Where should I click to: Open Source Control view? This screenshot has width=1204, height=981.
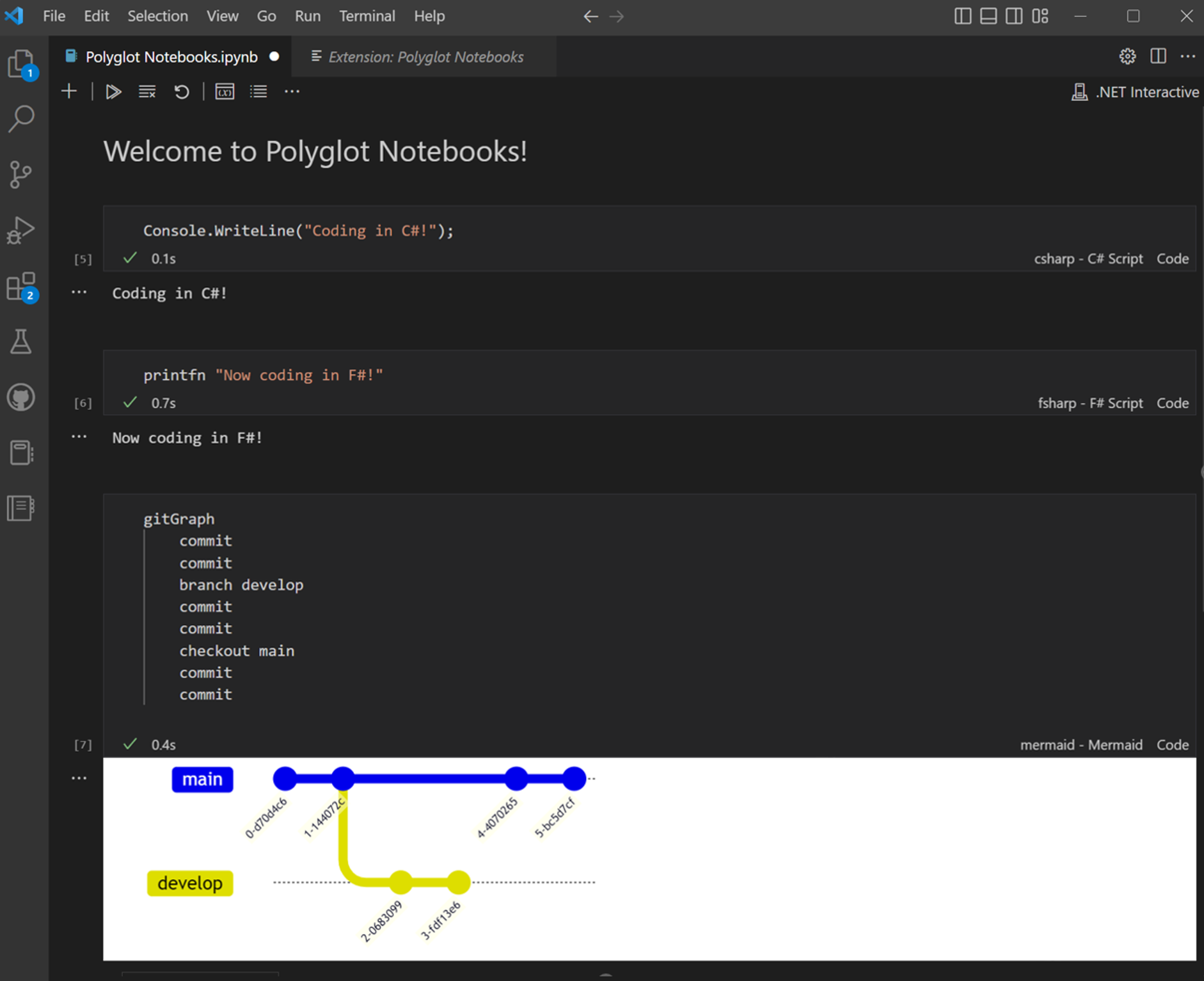[x=21, y=175]
